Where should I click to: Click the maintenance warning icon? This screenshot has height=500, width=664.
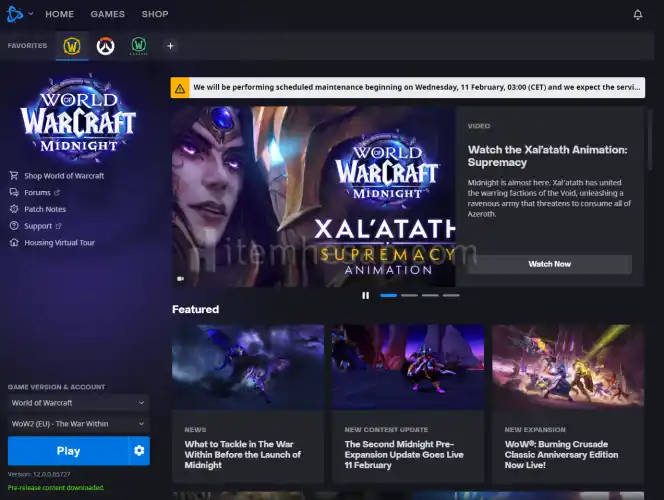(180, 88)
